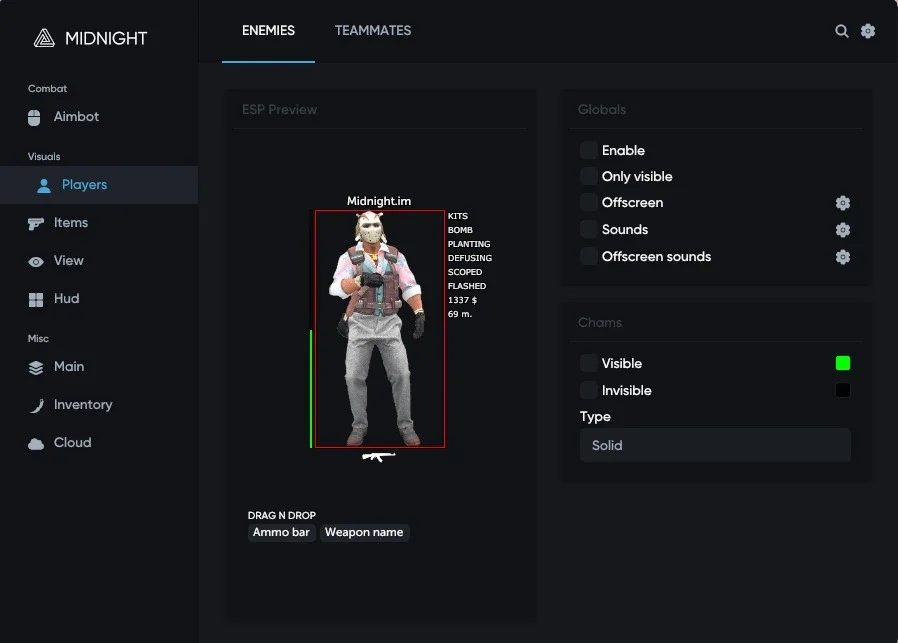Viewport: 898px width, 643px height.
Task: Click the KITS flag label
Action: click(x=458, y=216)
